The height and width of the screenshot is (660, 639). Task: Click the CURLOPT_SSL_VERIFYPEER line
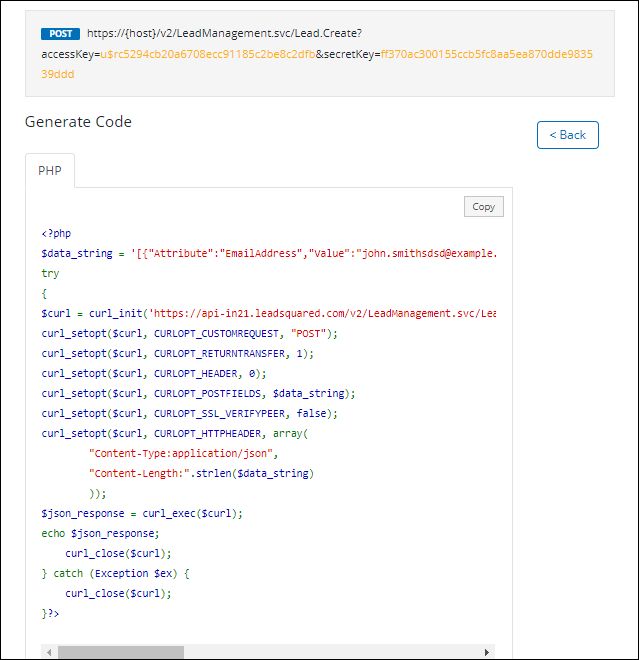pos(189,413)
